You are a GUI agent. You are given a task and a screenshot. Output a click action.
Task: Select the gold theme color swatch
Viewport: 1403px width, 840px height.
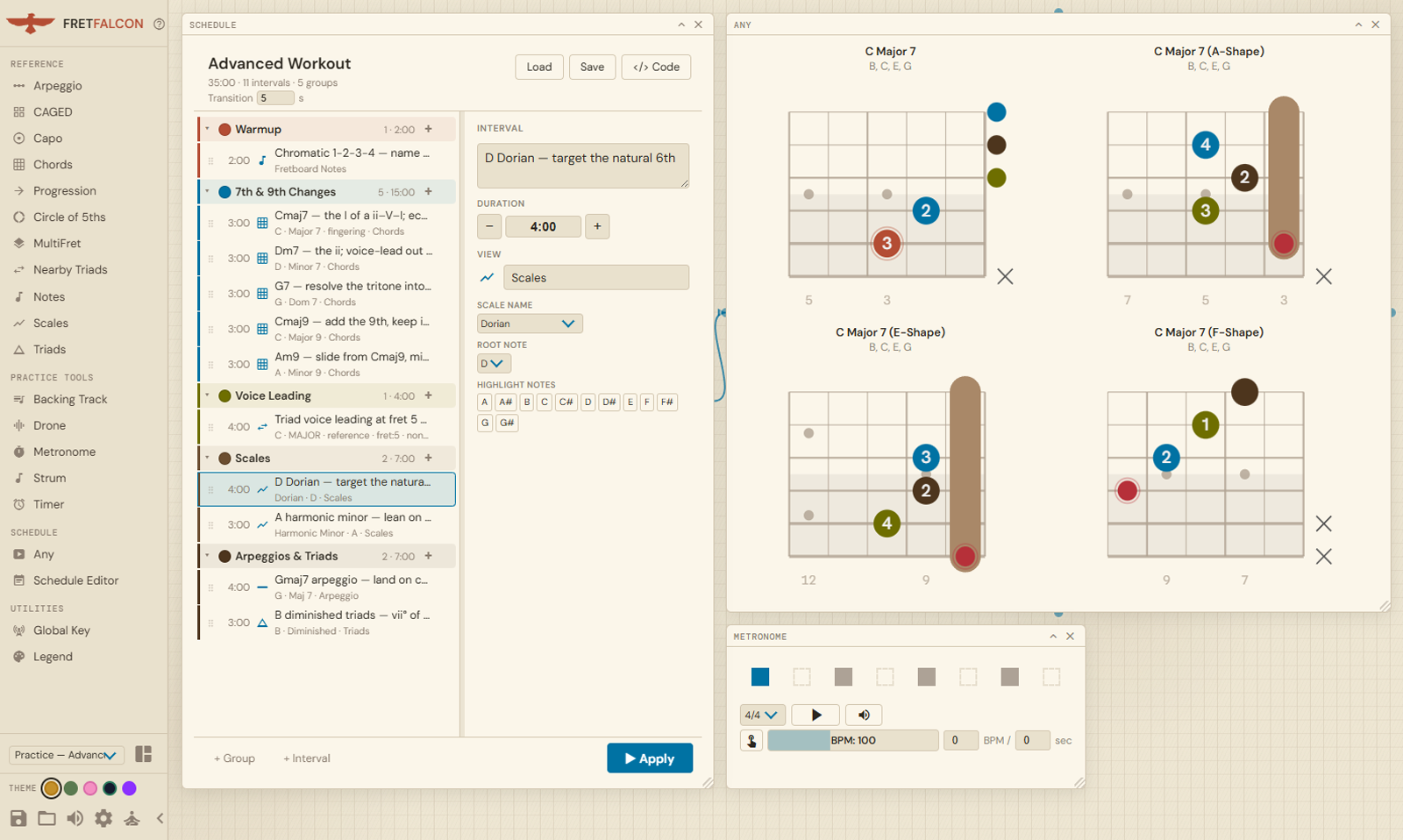51,788
